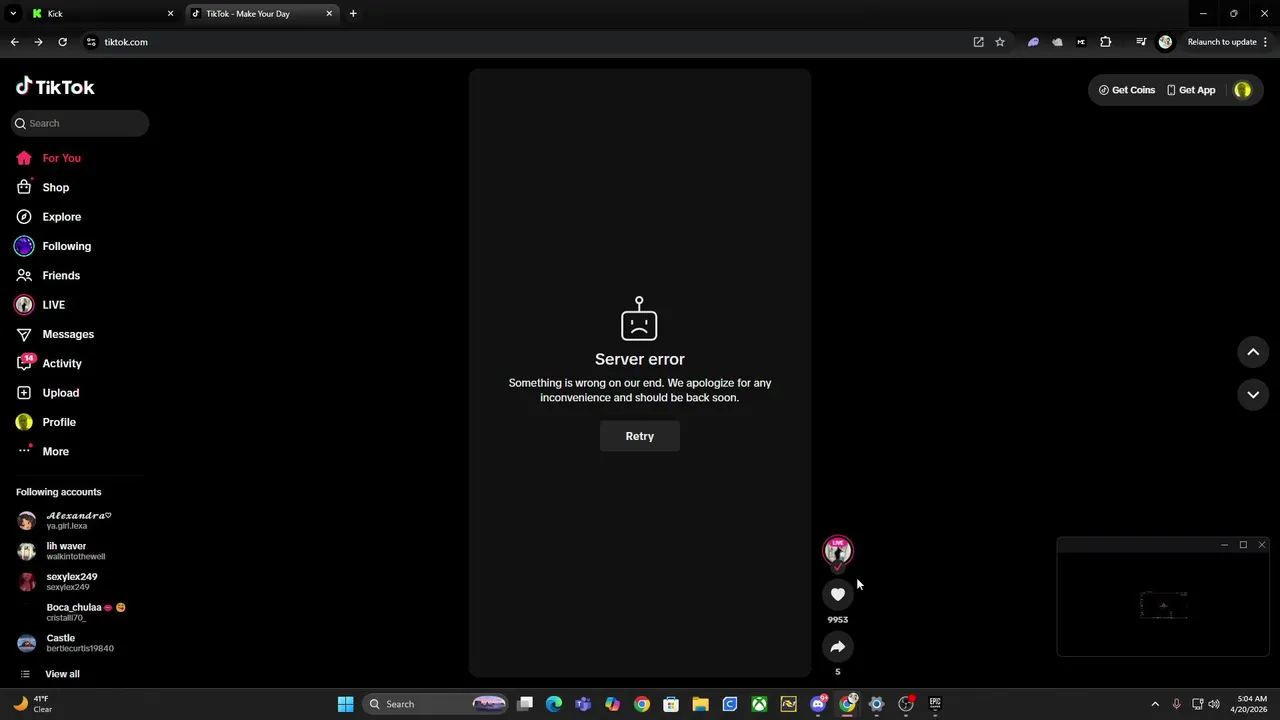Open the tab search dropdown
The width and height of the screenshot is (1280, 720).
(12, 14)
